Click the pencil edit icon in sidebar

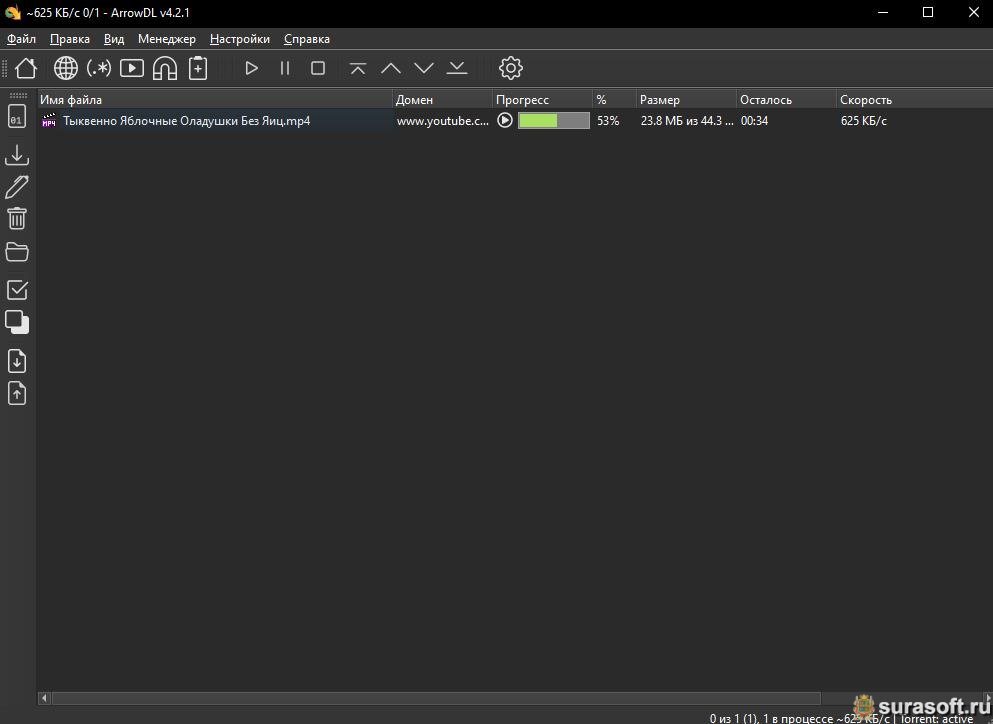pos(17,187)
